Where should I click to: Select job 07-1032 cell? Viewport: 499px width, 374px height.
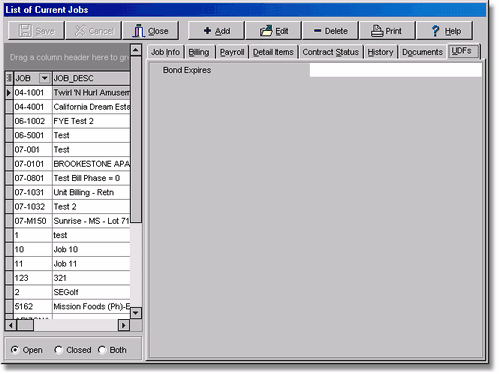[33, 207]
